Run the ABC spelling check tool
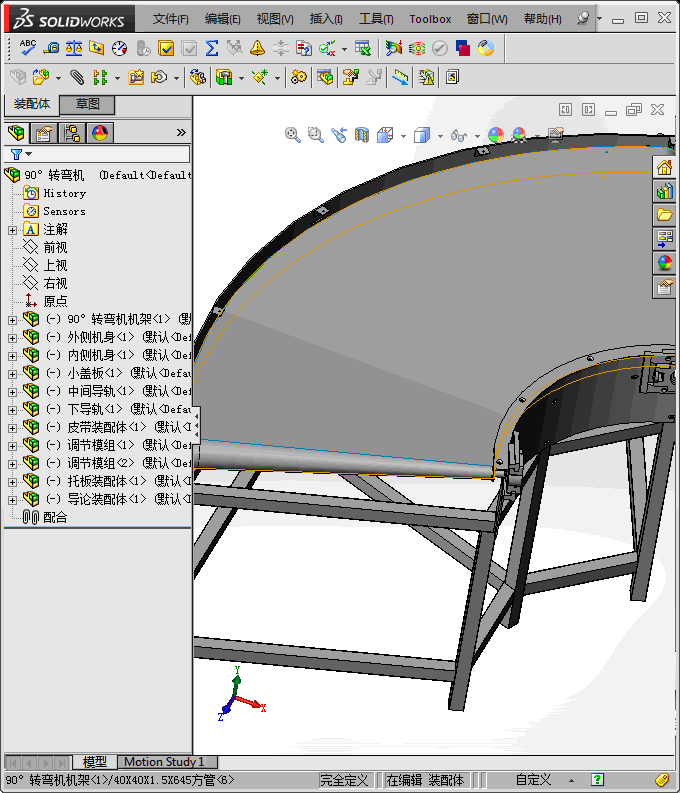This screenshot has height=793, width=680. pos(27,48)
